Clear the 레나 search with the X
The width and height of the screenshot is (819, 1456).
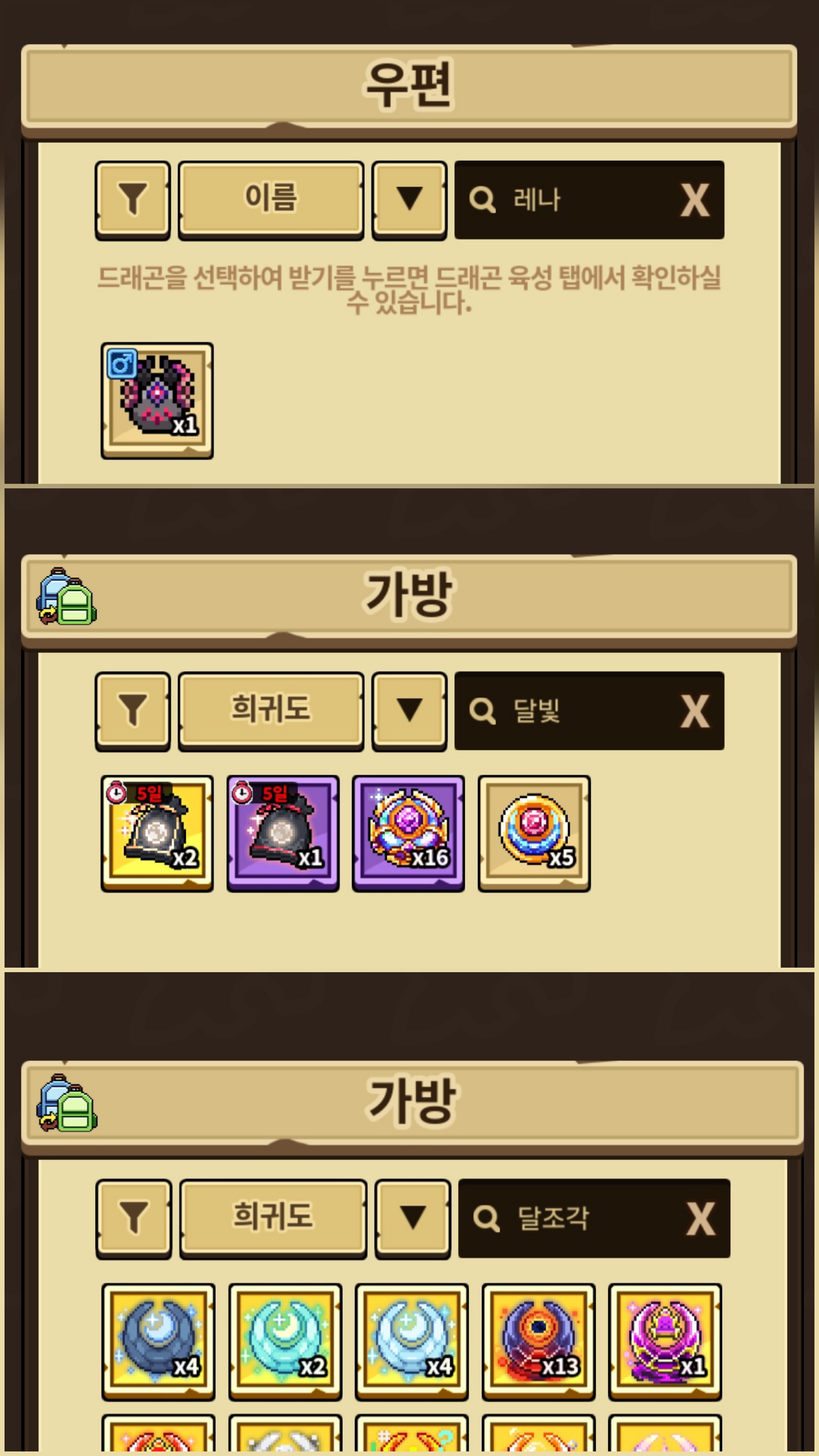[x=695, y=200]
